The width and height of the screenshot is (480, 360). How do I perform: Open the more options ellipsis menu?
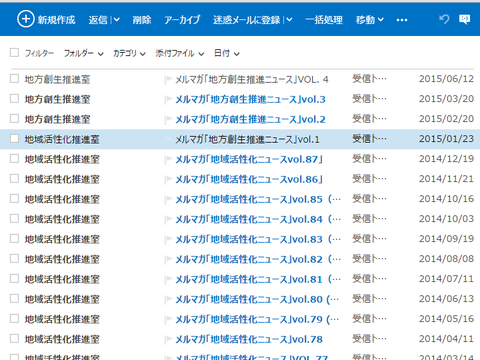click(x=402, y=20)
